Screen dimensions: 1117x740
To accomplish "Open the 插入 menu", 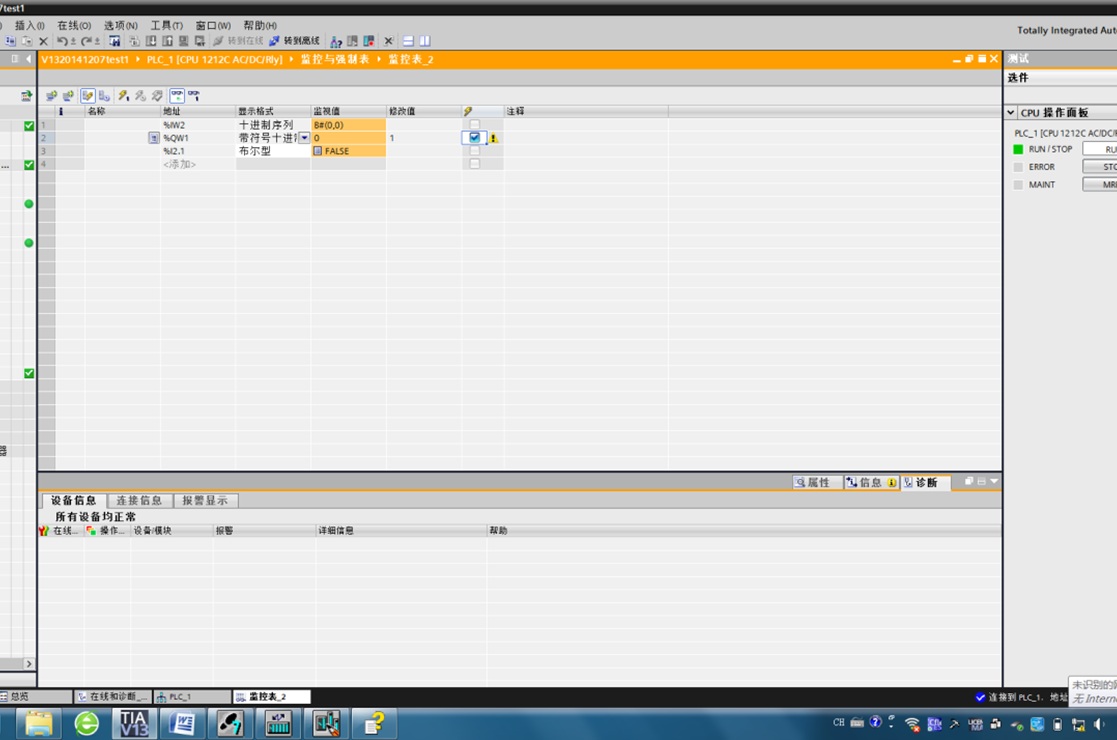I will 29,26.
